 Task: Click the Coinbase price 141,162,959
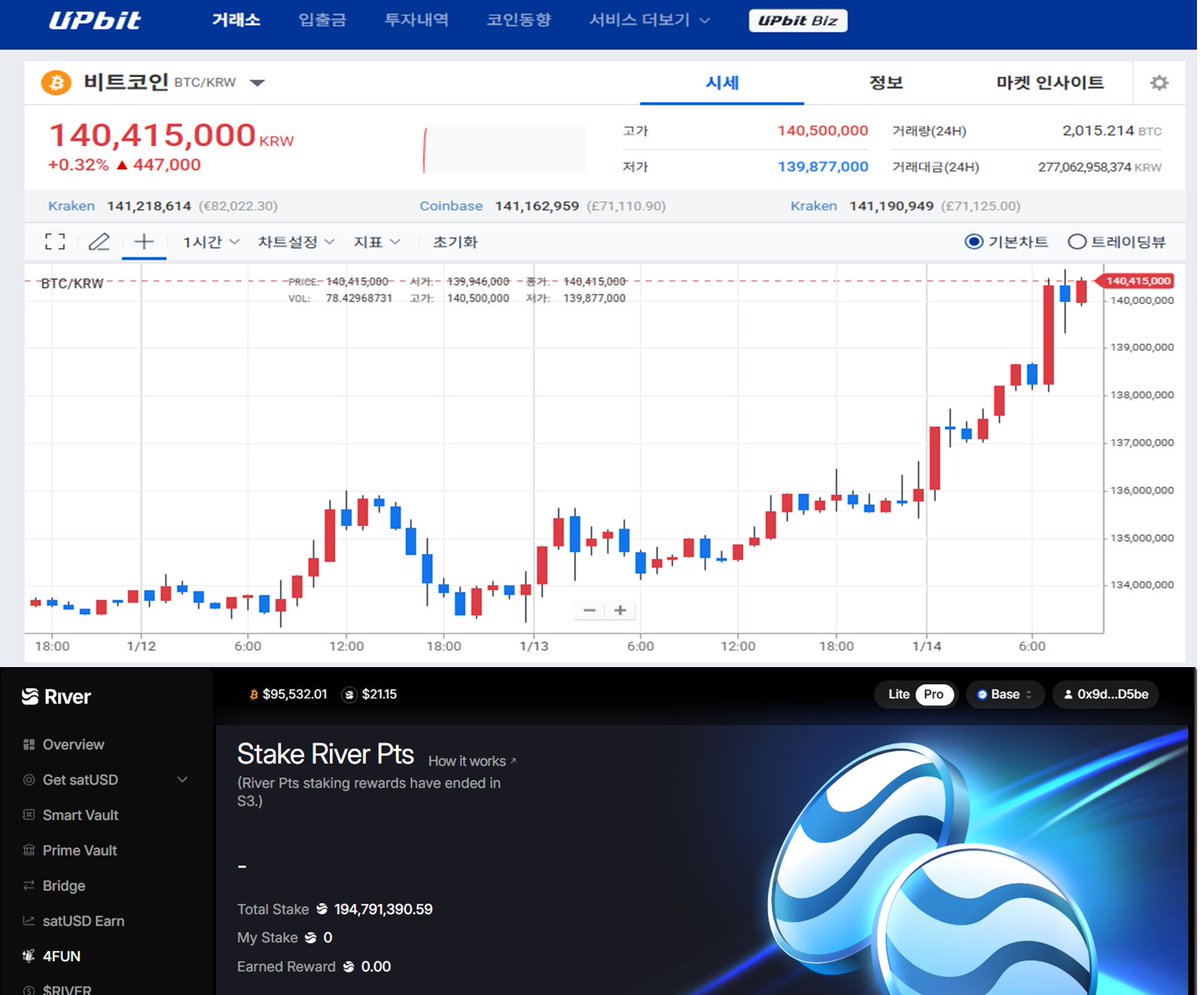(x=535, y=206)
